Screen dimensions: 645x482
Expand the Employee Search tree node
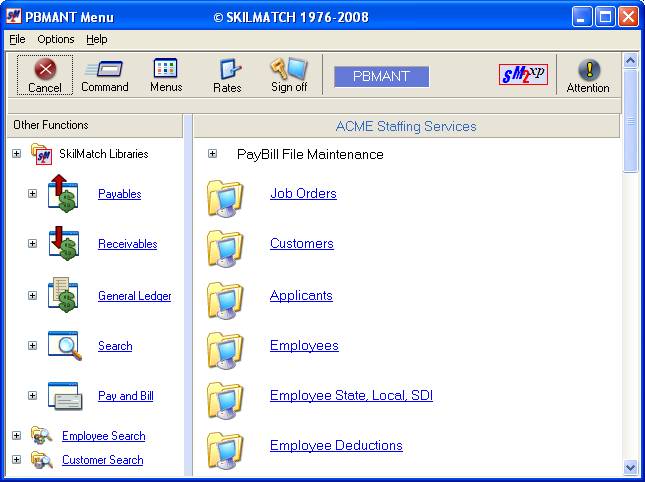click(16, 436)
